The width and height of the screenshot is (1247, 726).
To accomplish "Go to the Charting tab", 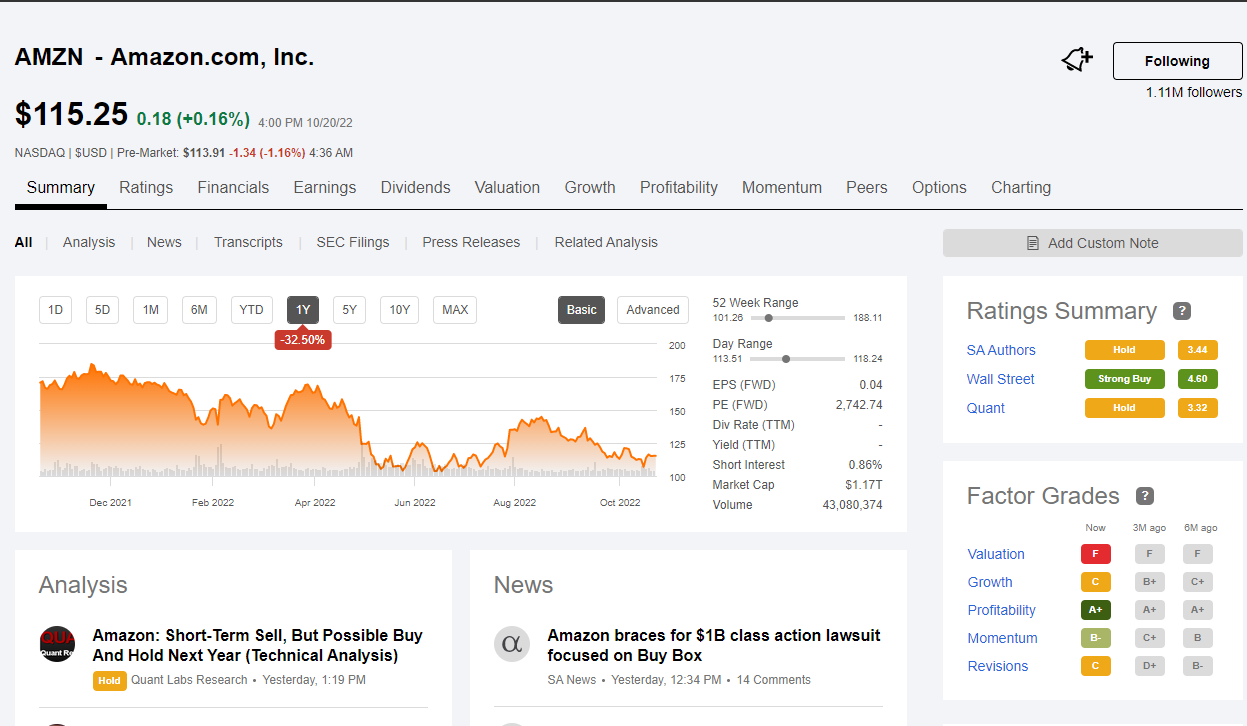I will tap(1021, 187).
